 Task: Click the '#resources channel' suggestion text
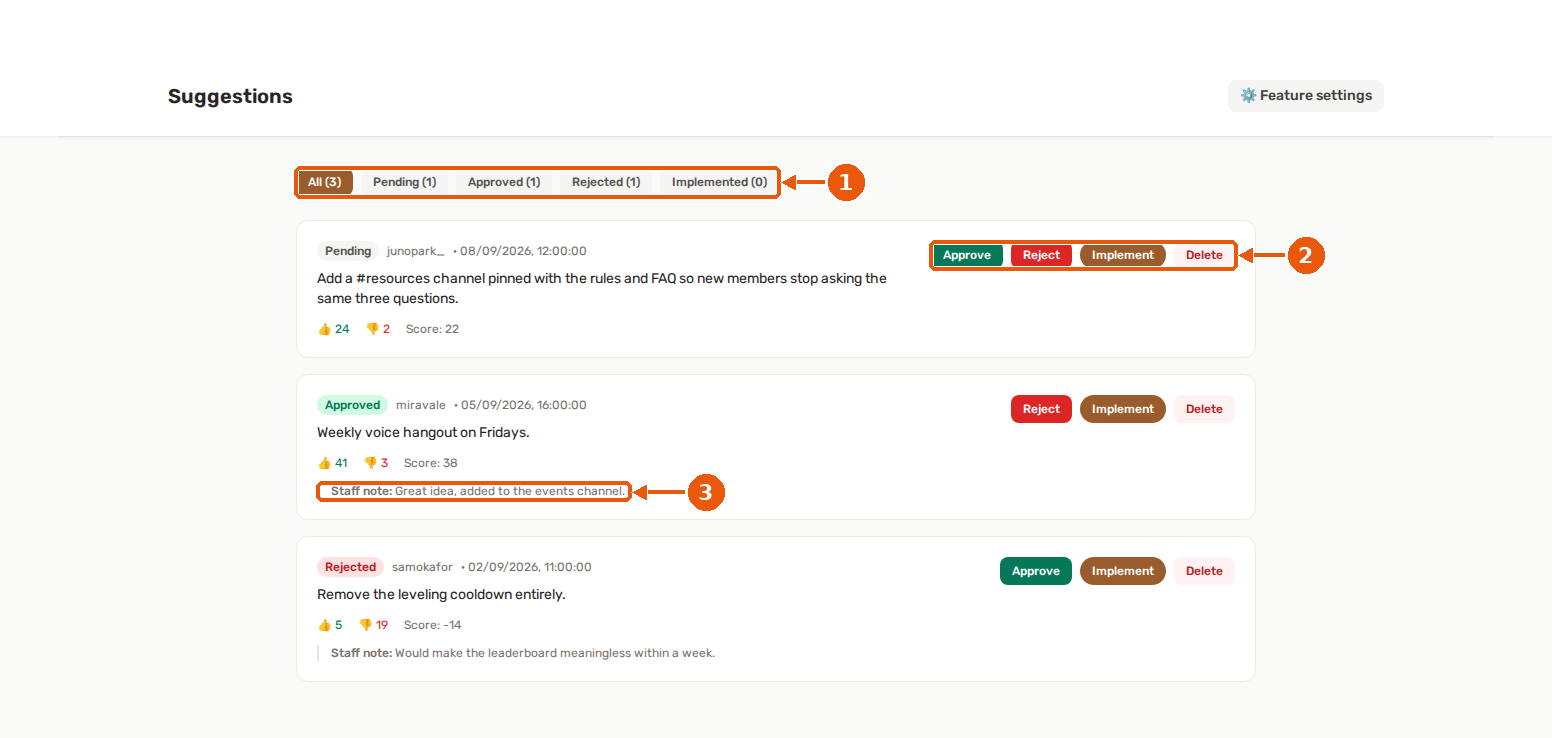(602, 288)
